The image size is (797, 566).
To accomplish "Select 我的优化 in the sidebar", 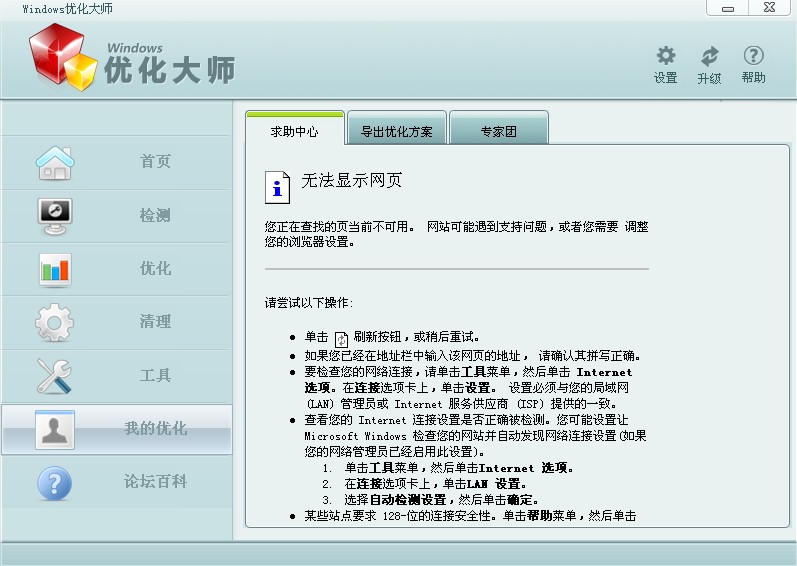I will click(116, 429).
